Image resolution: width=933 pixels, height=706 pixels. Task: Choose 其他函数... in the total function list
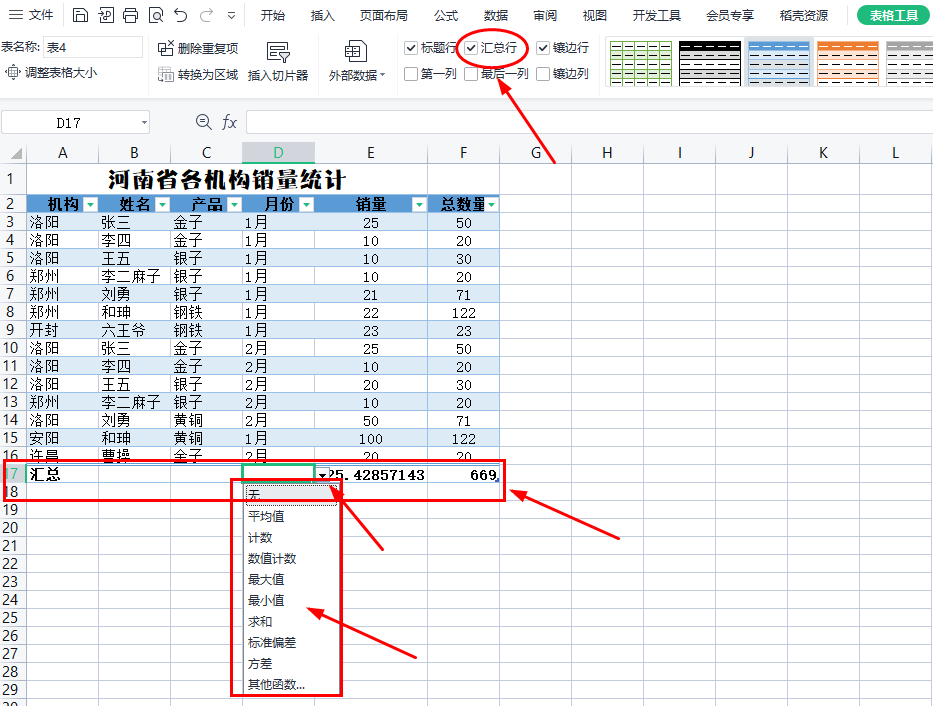(292, 685)
